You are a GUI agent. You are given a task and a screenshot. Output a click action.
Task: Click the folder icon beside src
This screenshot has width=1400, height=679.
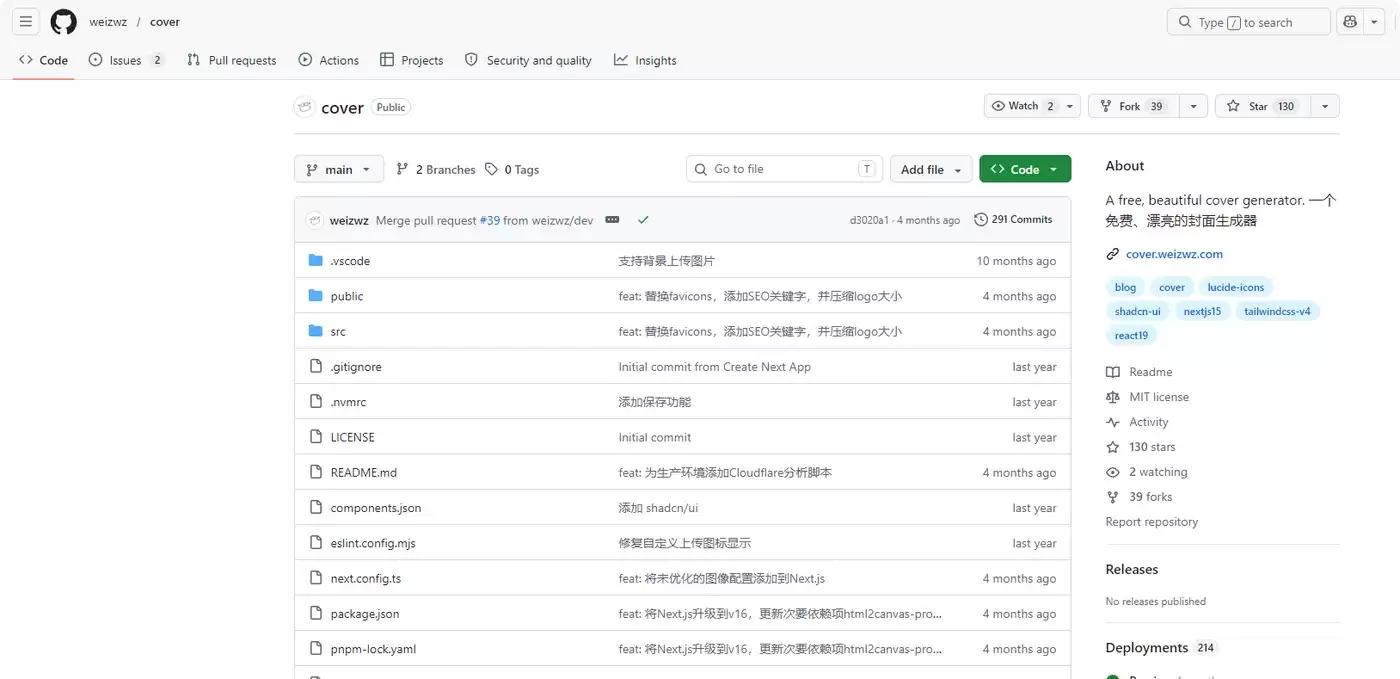tap(316, 331)
